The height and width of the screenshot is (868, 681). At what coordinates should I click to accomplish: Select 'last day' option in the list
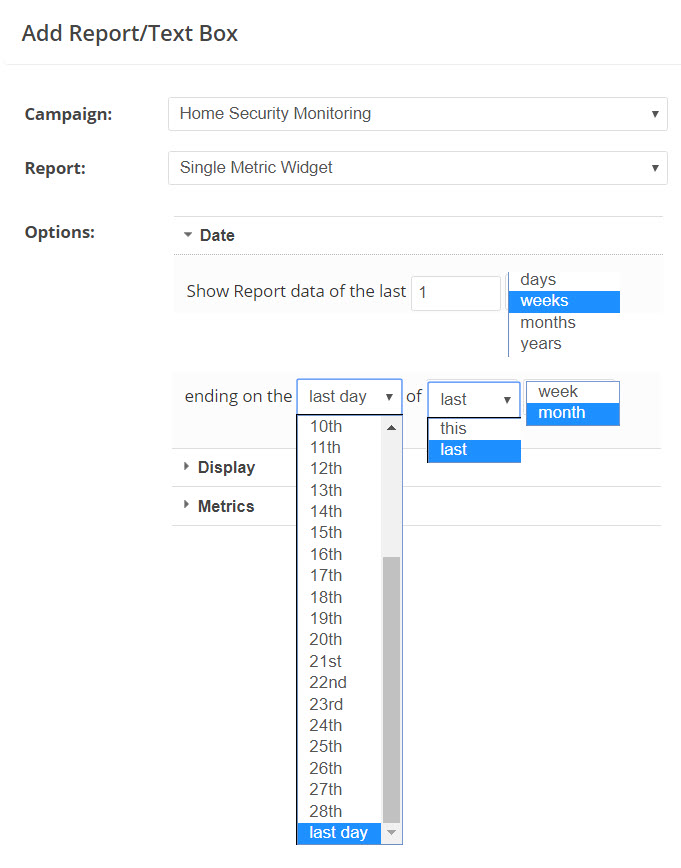tap(339, 833)
